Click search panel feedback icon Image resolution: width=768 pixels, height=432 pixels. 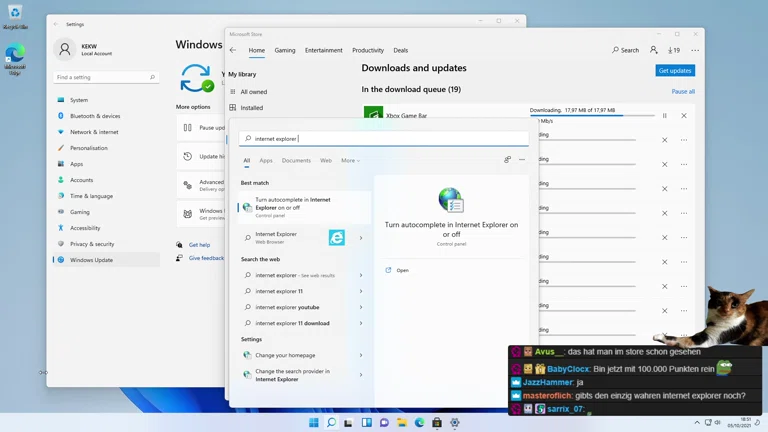point(507,160)
